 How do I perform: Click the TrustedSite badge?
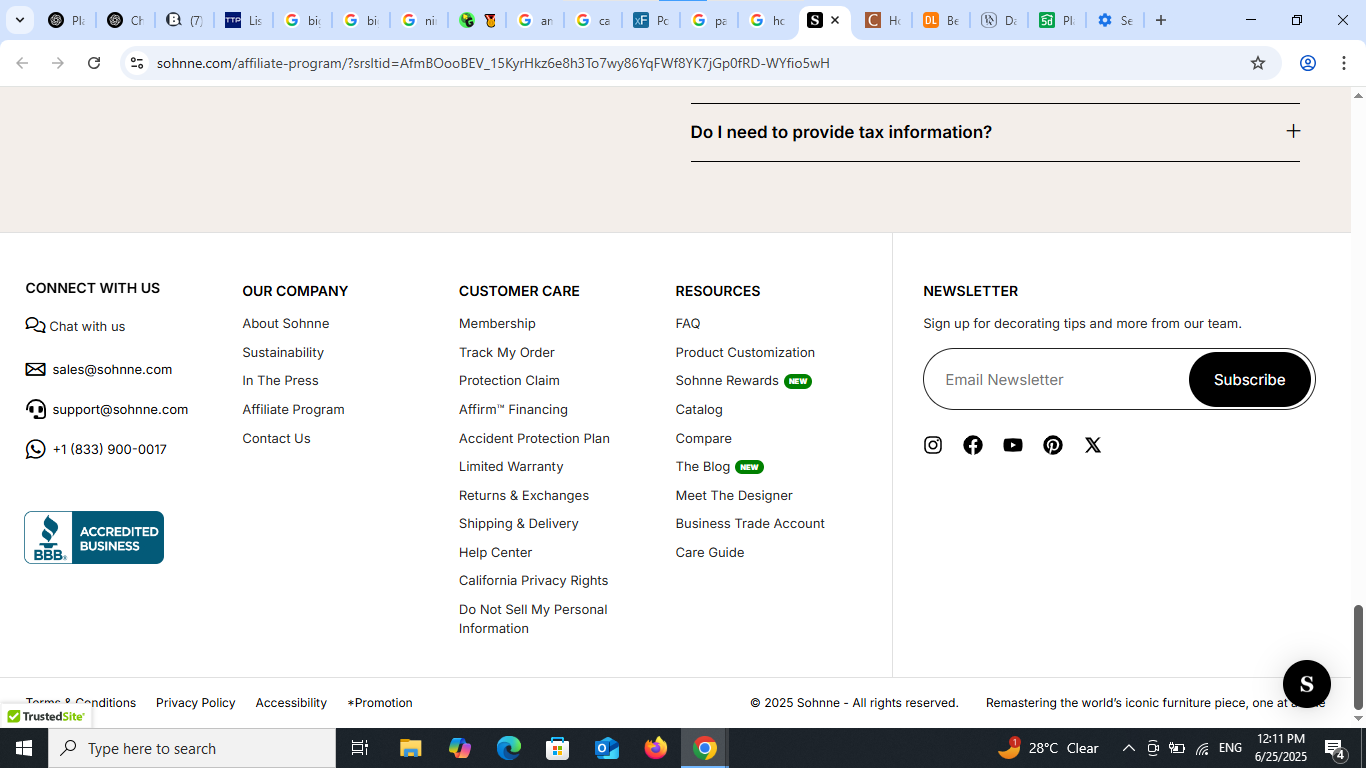[x=46, y=716]
